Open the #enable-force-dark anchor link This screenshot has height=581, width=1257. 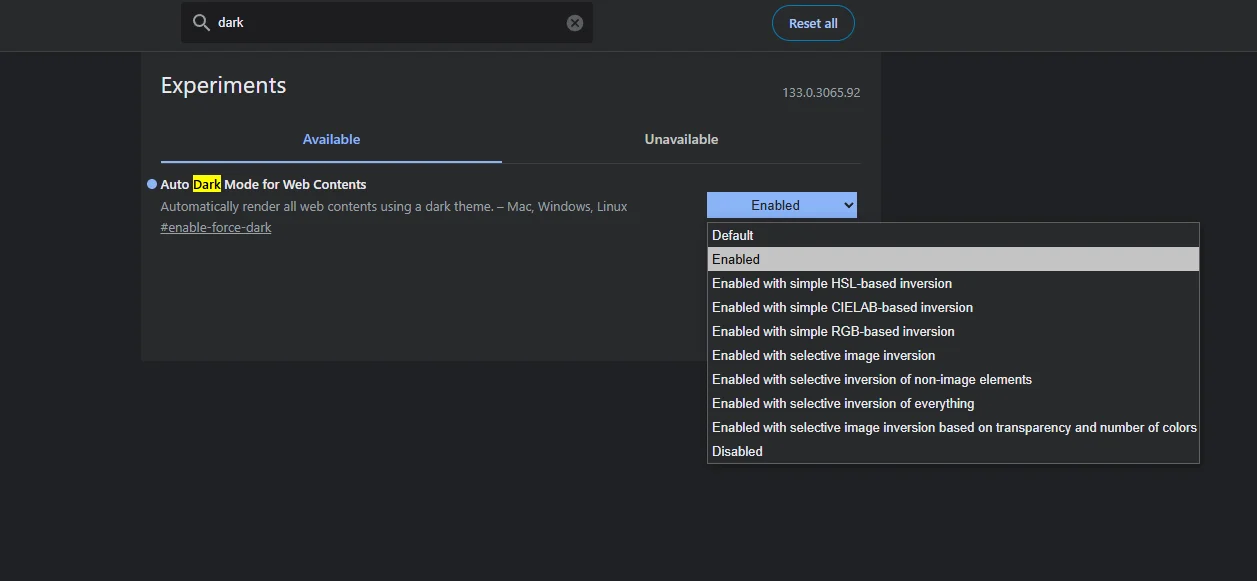click(216, 228)
